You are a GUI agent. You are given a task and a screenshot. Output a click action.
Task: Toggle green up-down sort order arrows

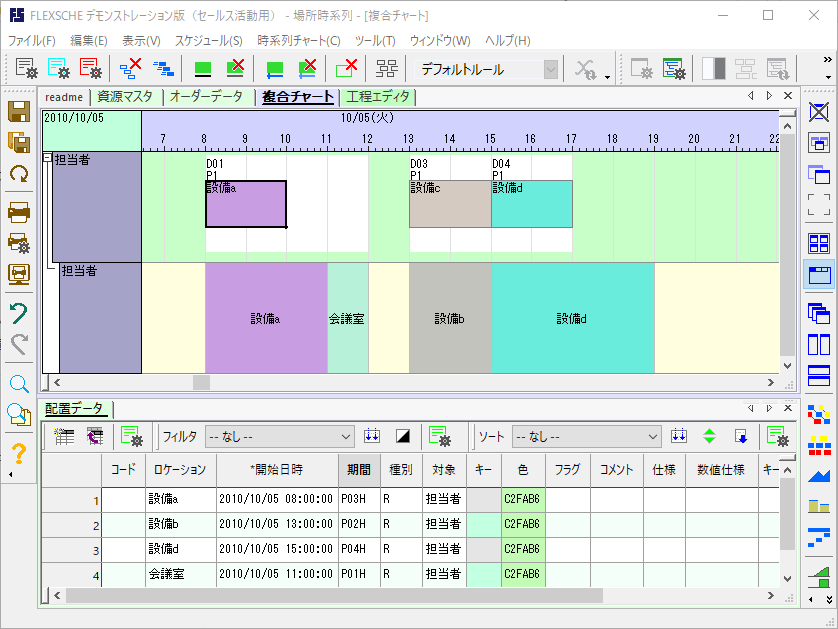pos(709,436)
